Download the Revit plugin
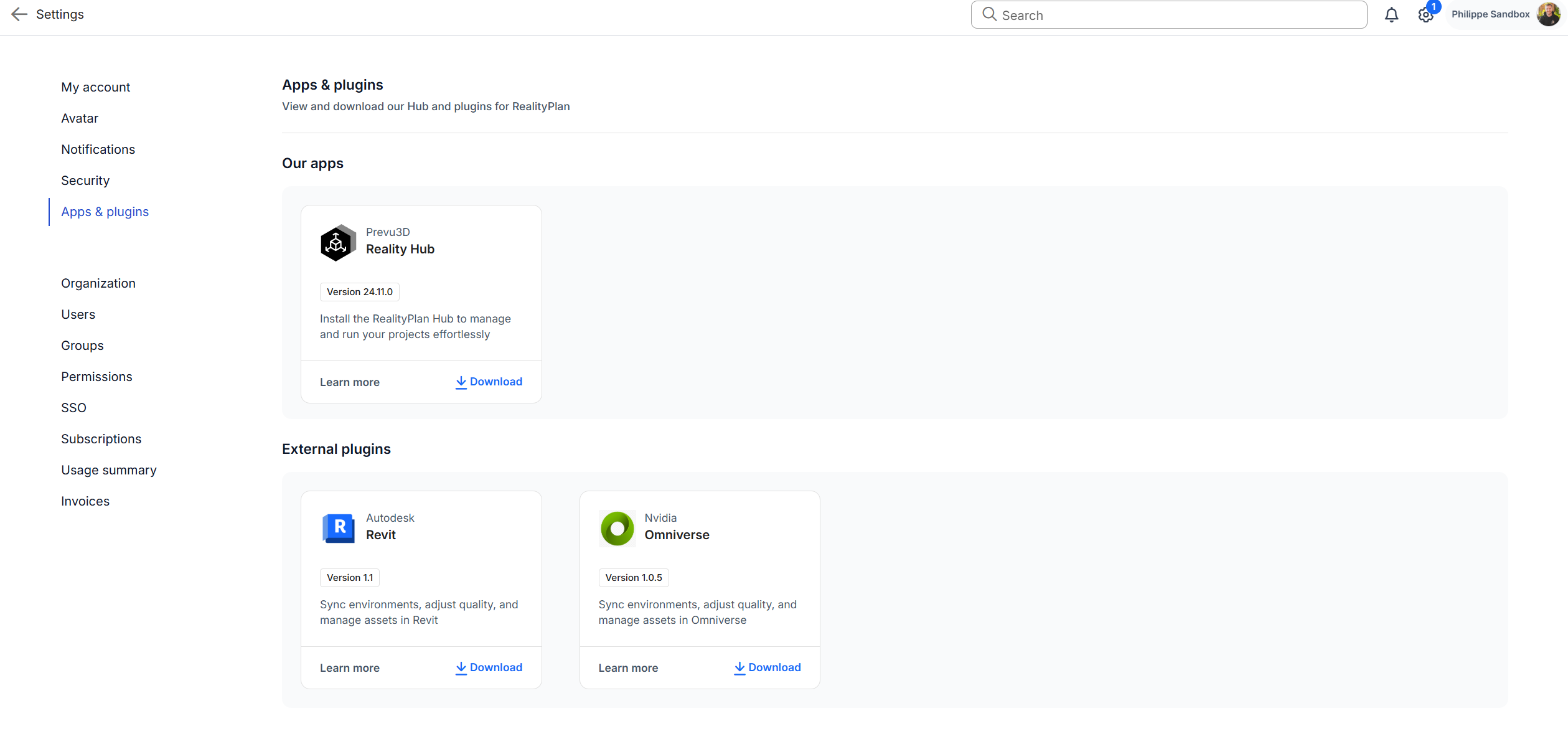The width and height of the screenshot is (1568, 749). click(x=489, y=667)
